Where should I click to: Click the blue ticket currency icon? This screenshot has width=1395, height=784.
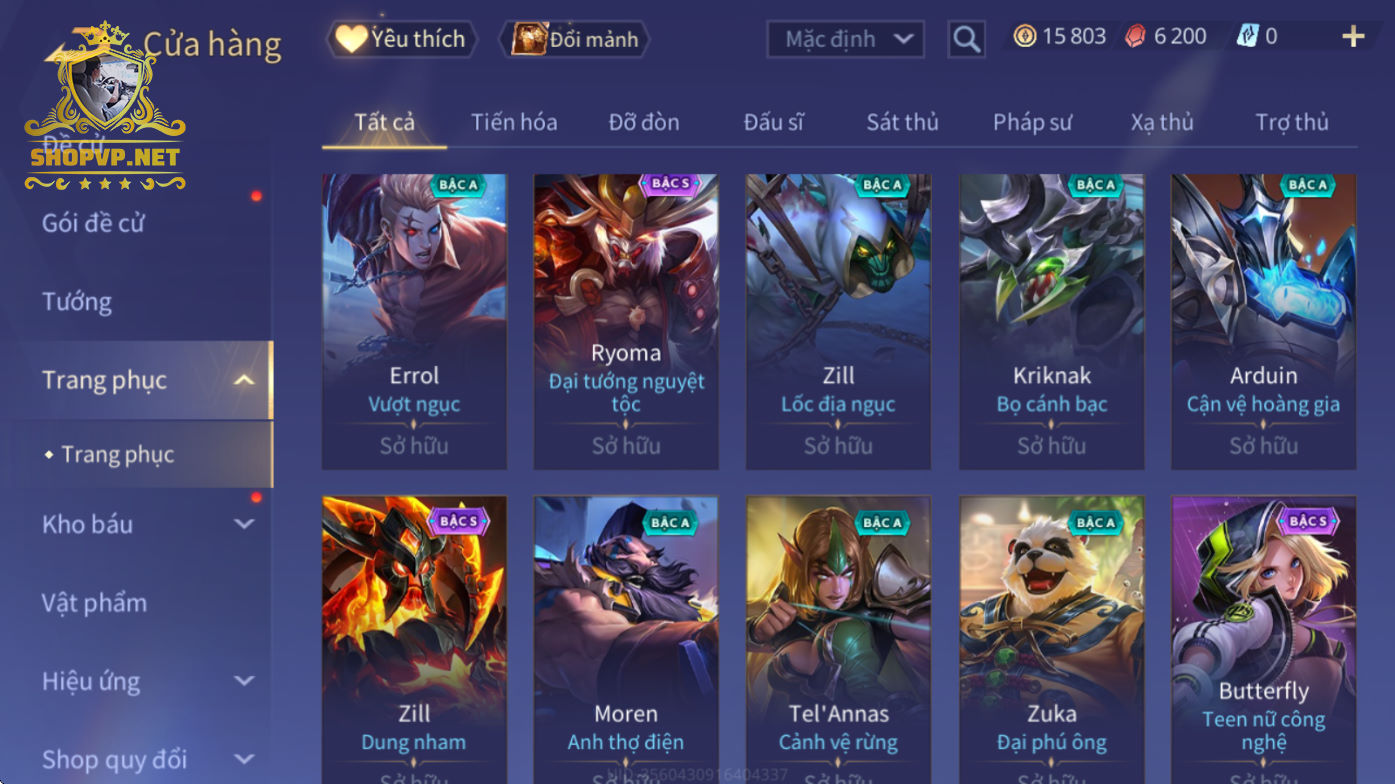tap(1247, 37)
